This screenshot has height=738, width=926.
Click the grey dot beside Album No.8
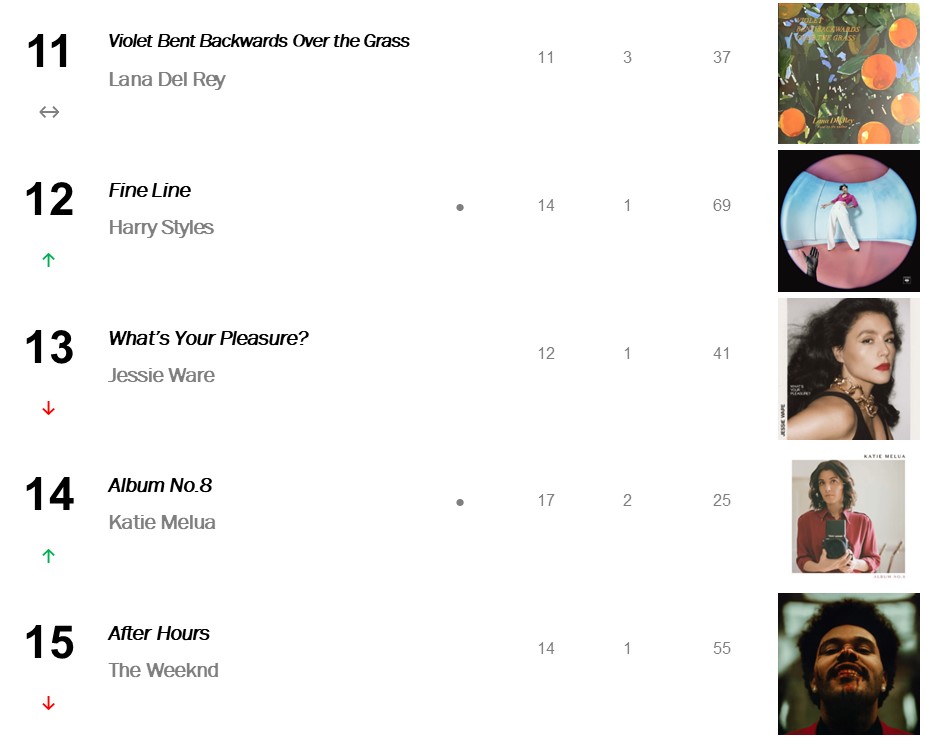(x=460, y=503)
